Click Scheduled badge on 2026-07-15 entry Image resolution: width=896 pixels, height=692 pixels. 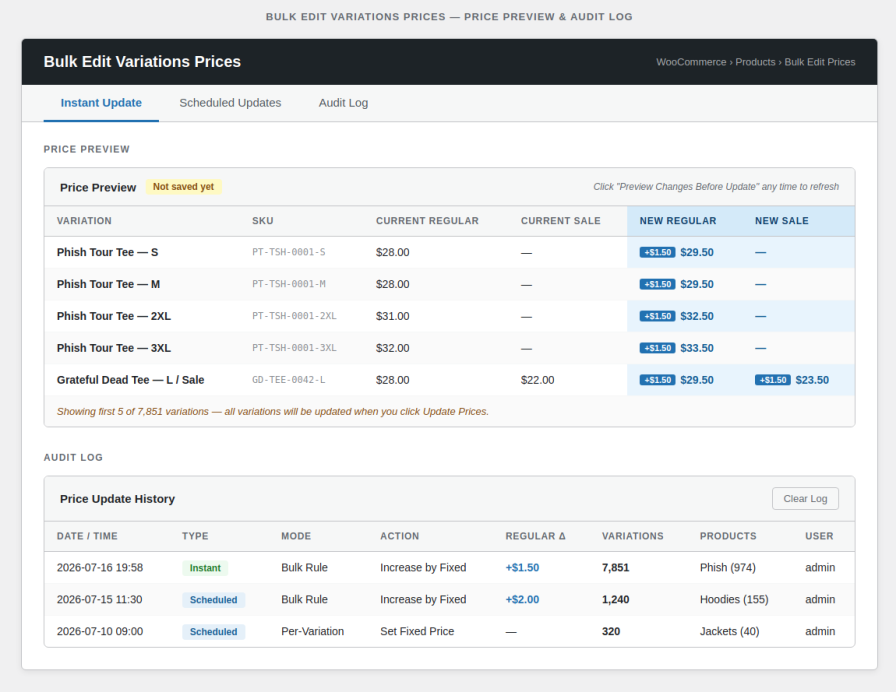(213, 600)
